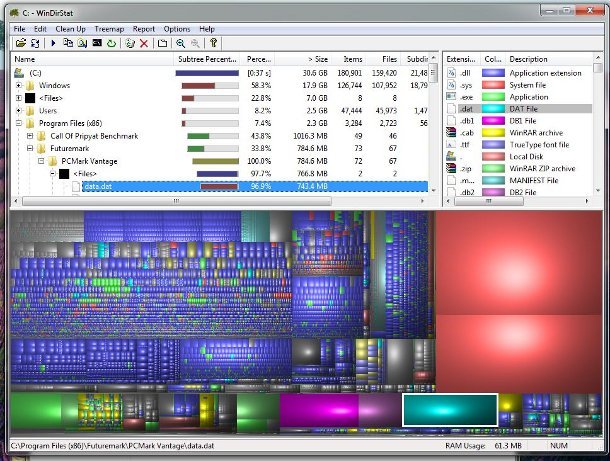Sort by the Items column header
The height and width of the screenshot is (461, 610).
[x=348, y=59]
